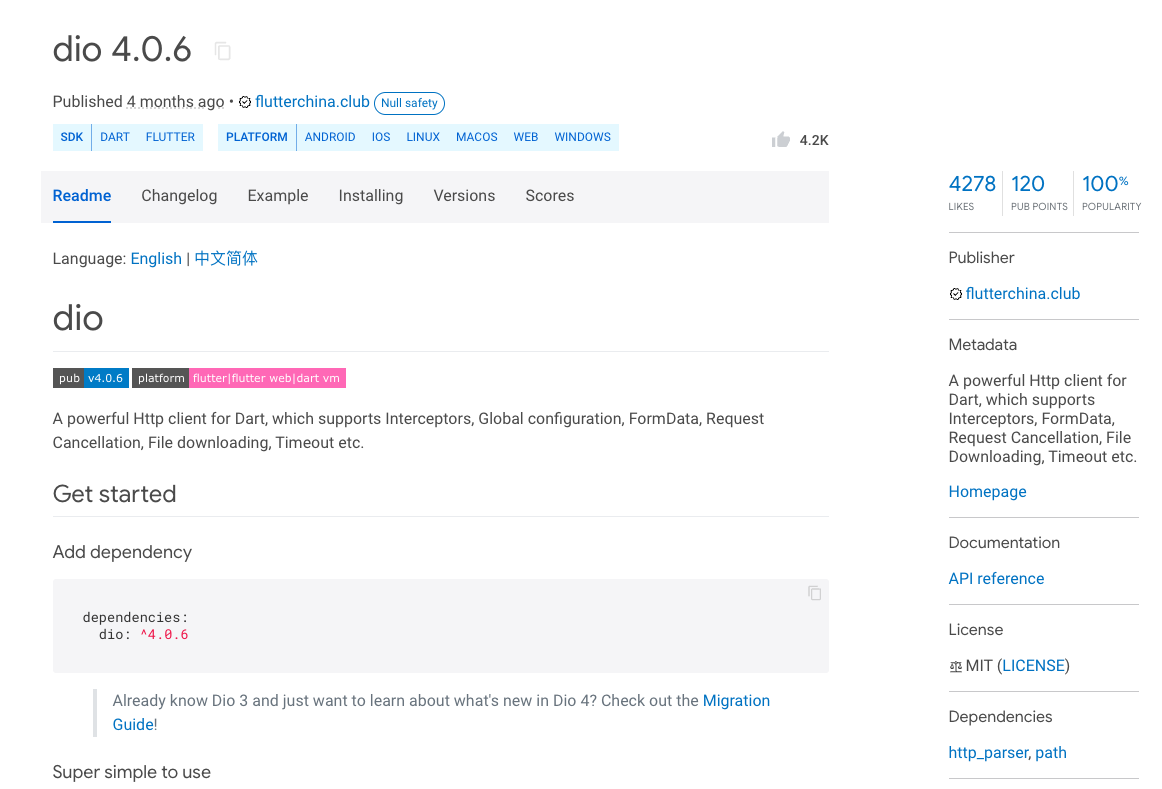This screenshot has width=1162, height=789.
Task: Click the pub v4.0.6 badge
Action: 91,378
